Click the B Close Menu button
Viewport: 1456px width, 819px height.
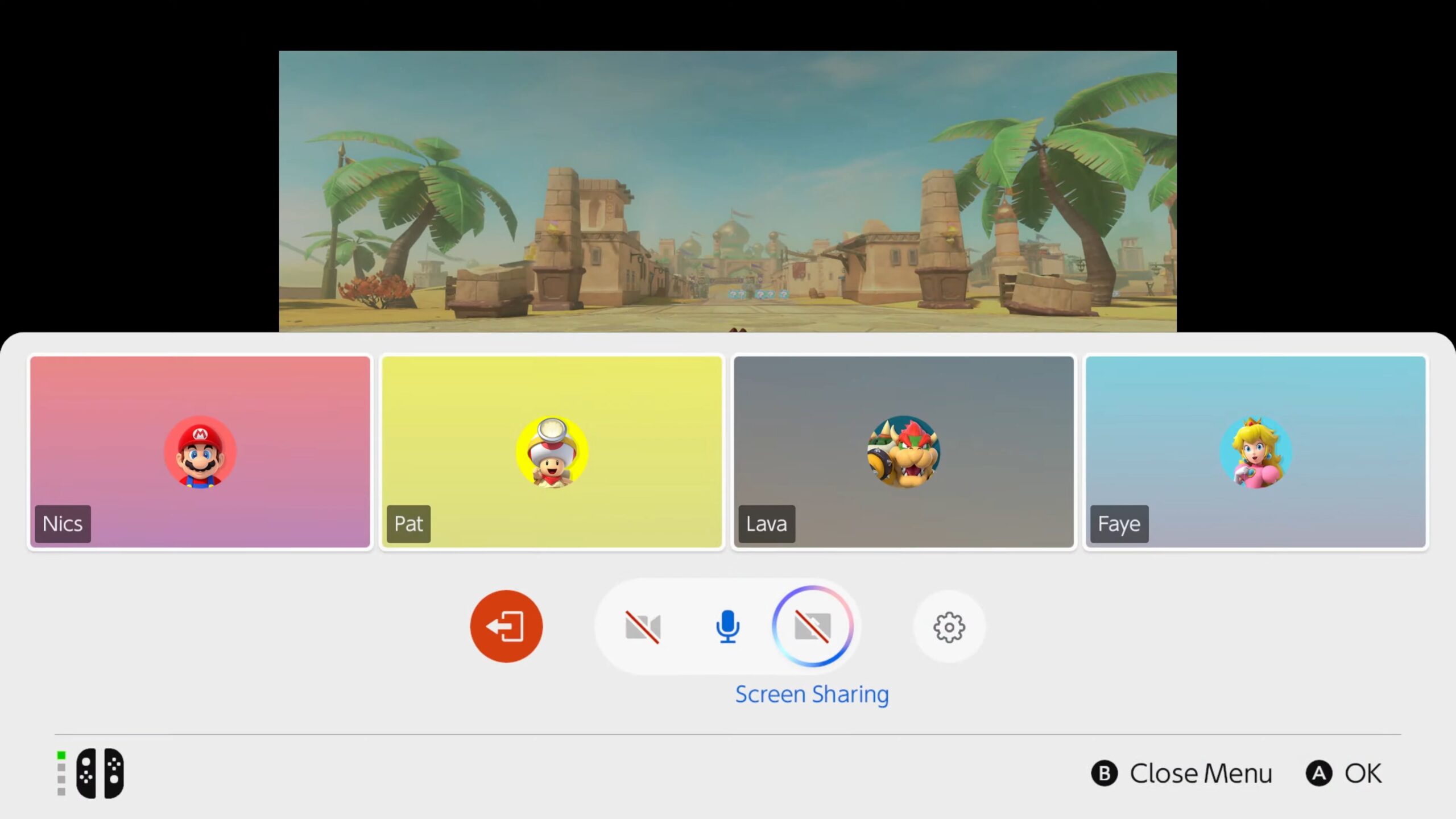click(x=1181, y=773)
